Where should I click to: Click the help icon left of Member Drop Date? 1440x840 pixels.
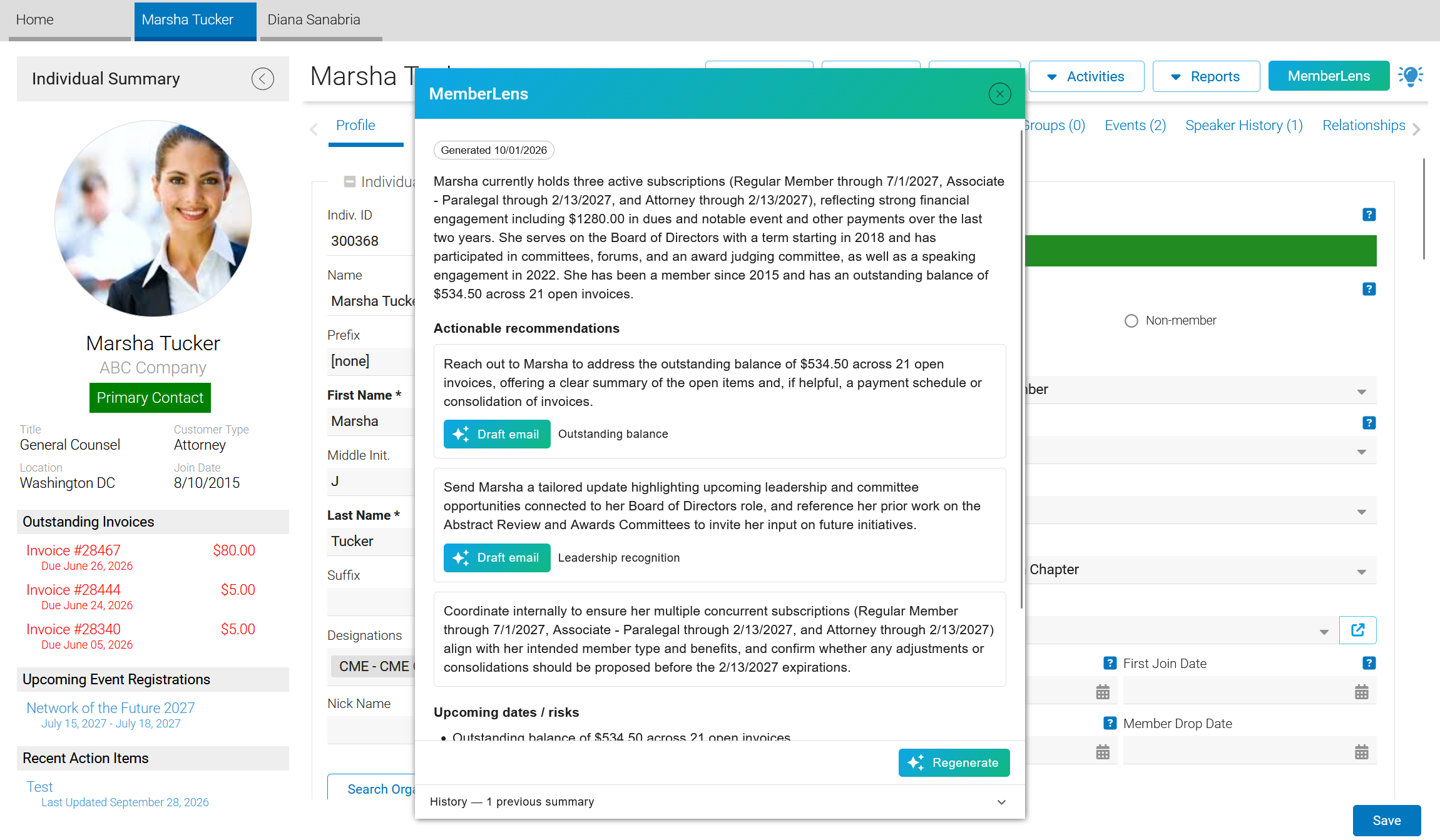pos(1110,723)
